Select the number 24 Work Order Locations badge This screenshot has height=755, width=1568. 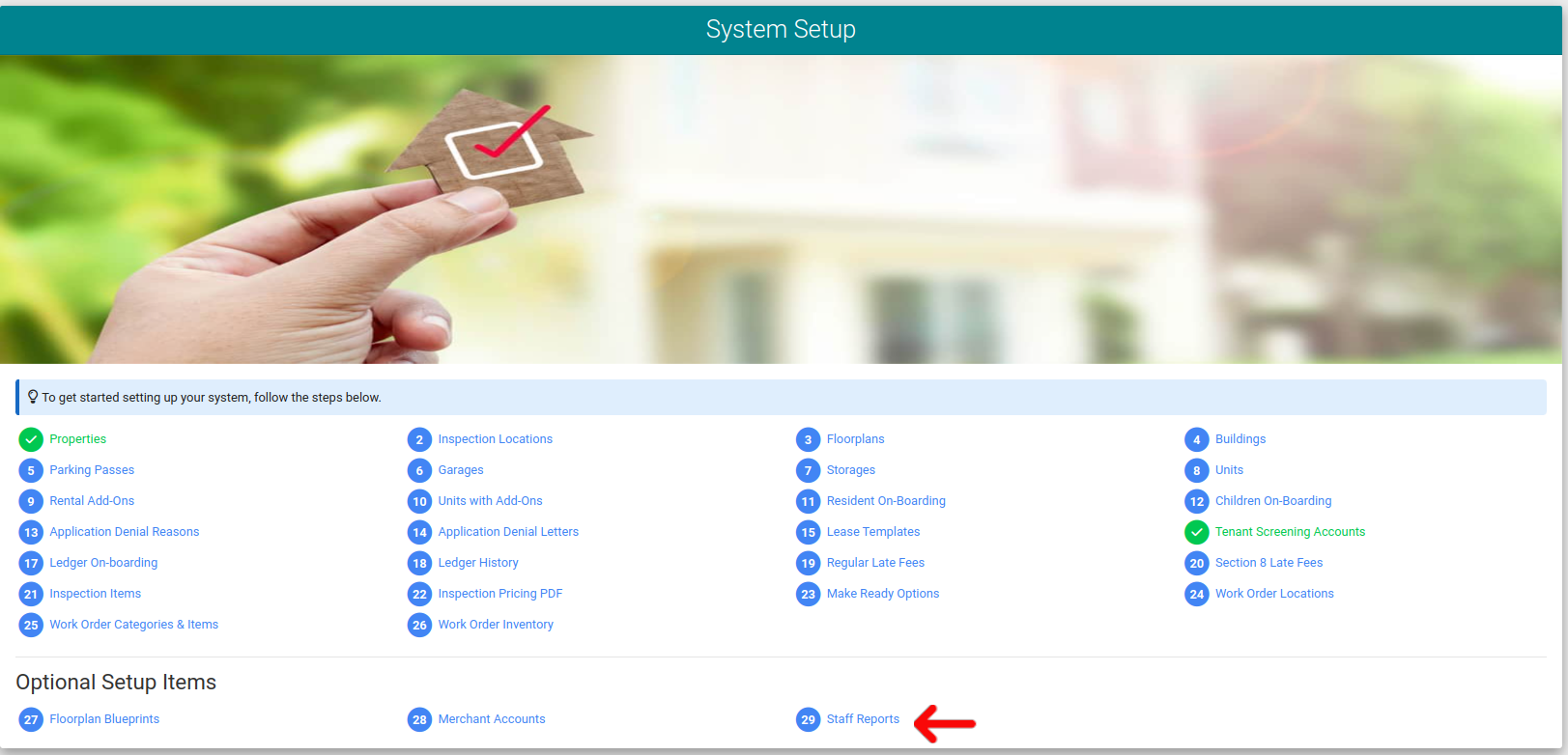coord(1196,594)
